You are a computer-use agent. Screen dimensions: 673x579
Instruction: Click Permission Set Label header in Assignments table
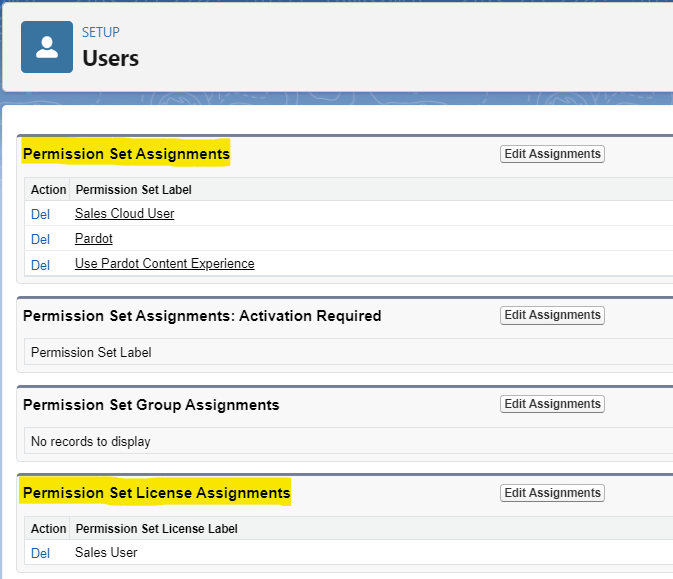[x=133, y=189]
